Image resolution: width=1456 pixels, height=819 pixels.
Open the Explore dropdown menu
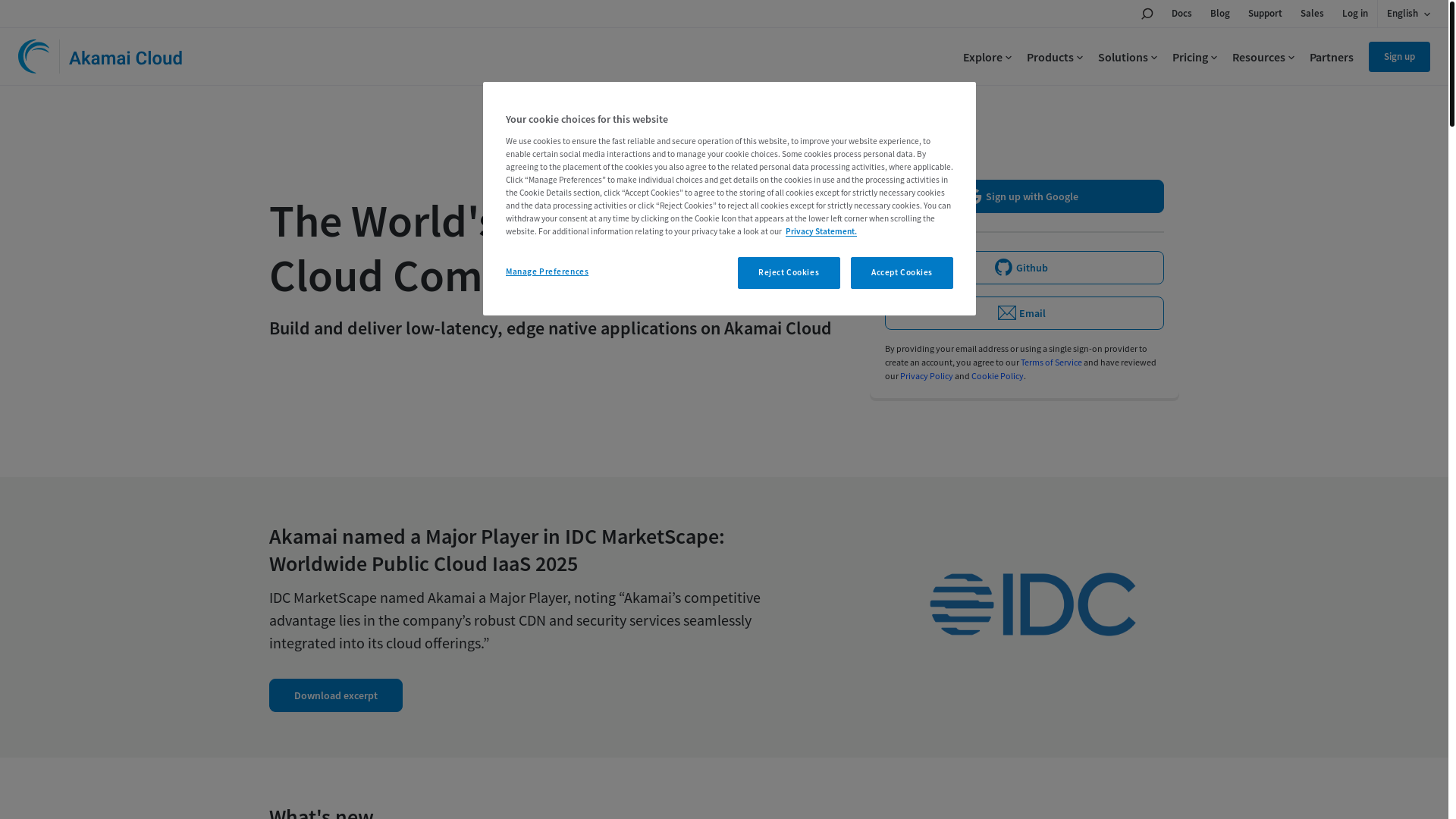(x=987, y=58)
